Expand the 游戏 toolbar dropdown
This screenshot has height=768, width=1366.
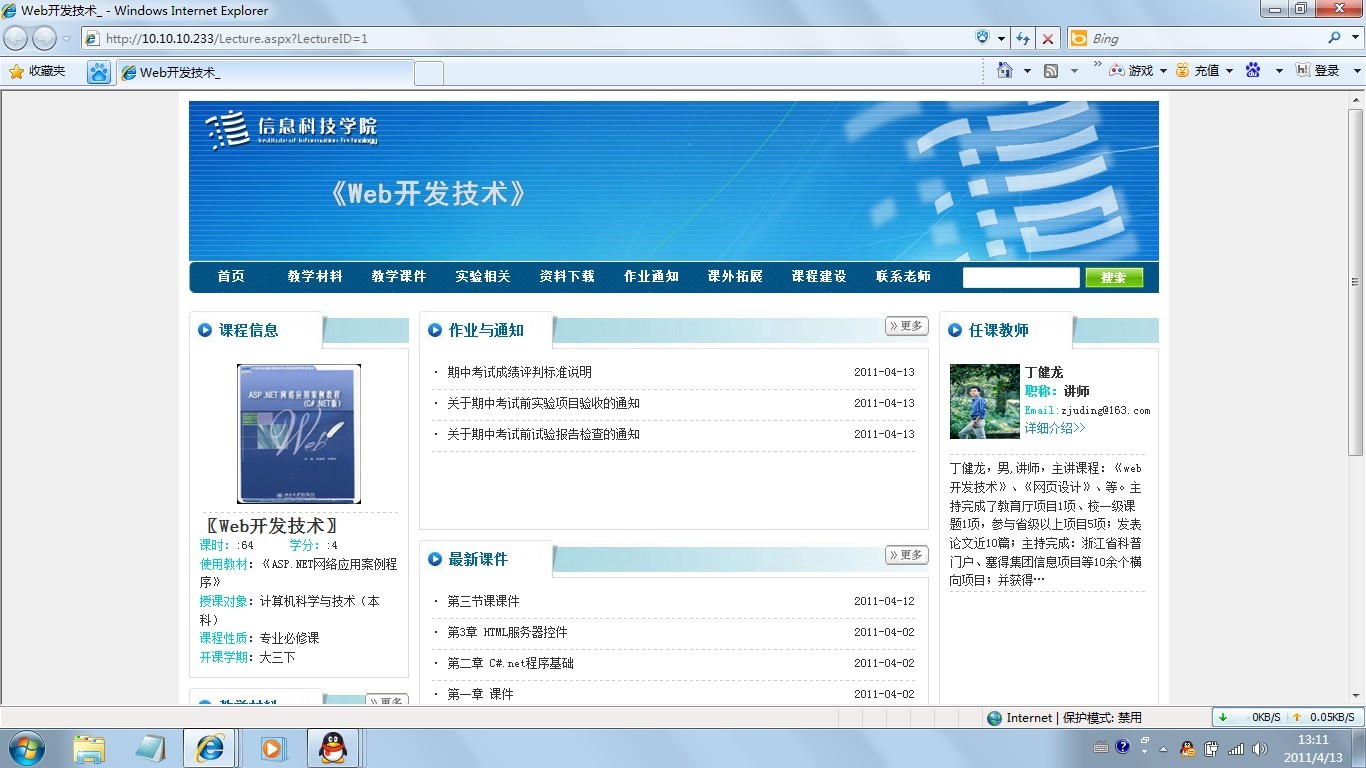click(x=1162, y=71)
